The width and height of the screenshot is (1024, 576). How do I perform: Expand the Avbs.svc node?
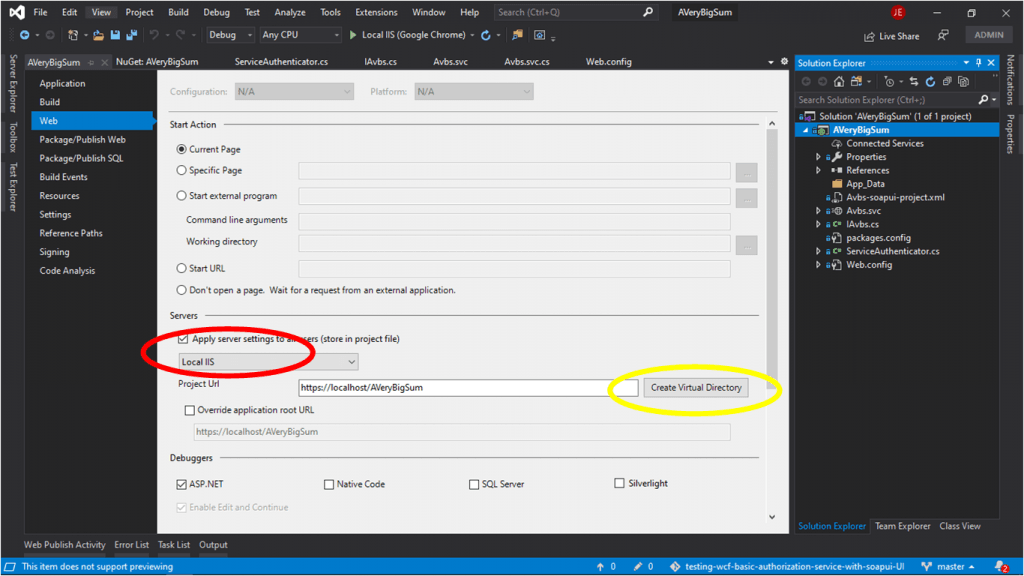pos(818,211)
